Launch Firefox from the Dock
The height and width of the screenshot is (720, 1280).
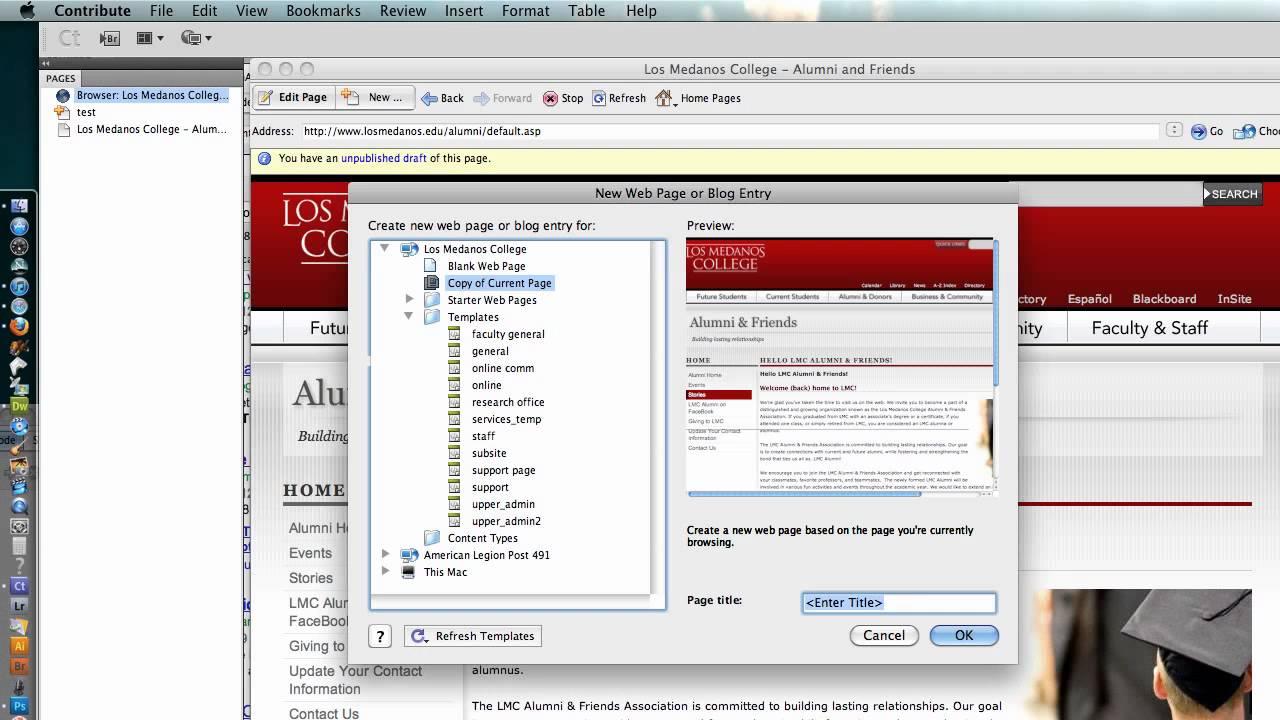(x=19, y=326)
